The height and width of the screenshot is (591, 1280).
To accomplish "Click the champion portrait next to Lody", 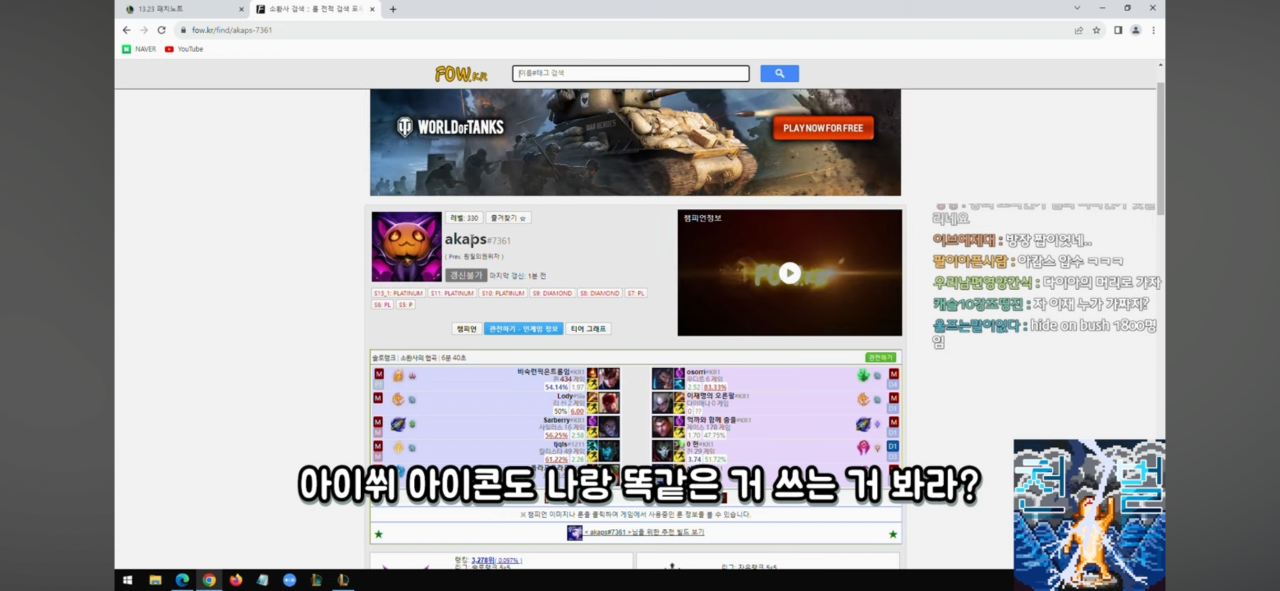I will [x=609, y=402].
